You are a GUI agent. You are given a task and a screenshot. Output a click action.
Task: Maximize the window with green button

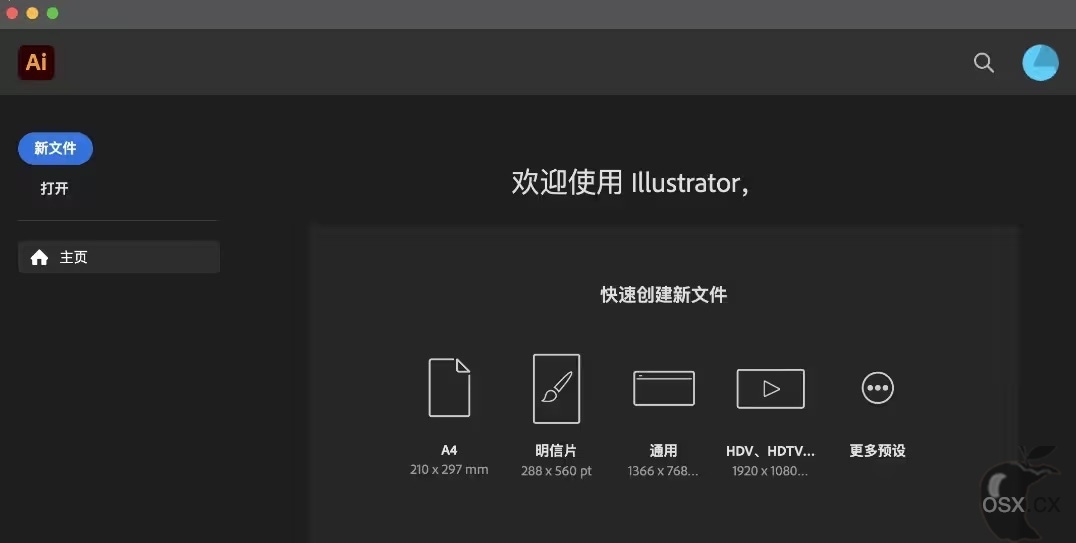[53, 13]
